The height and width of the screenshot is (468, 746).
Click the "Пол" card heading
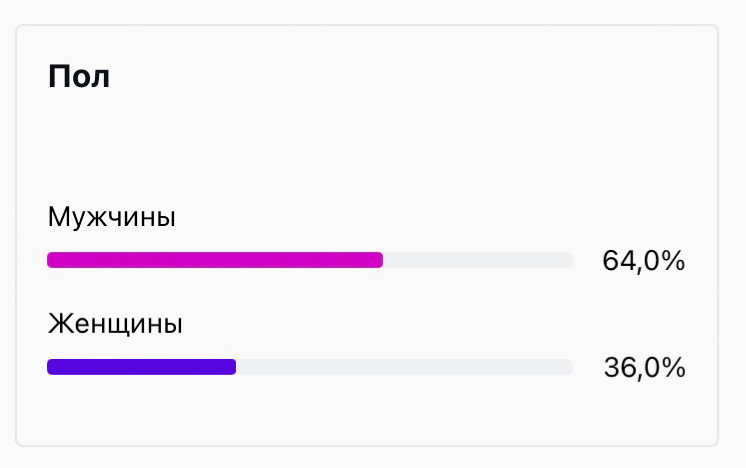click(79, 77)
